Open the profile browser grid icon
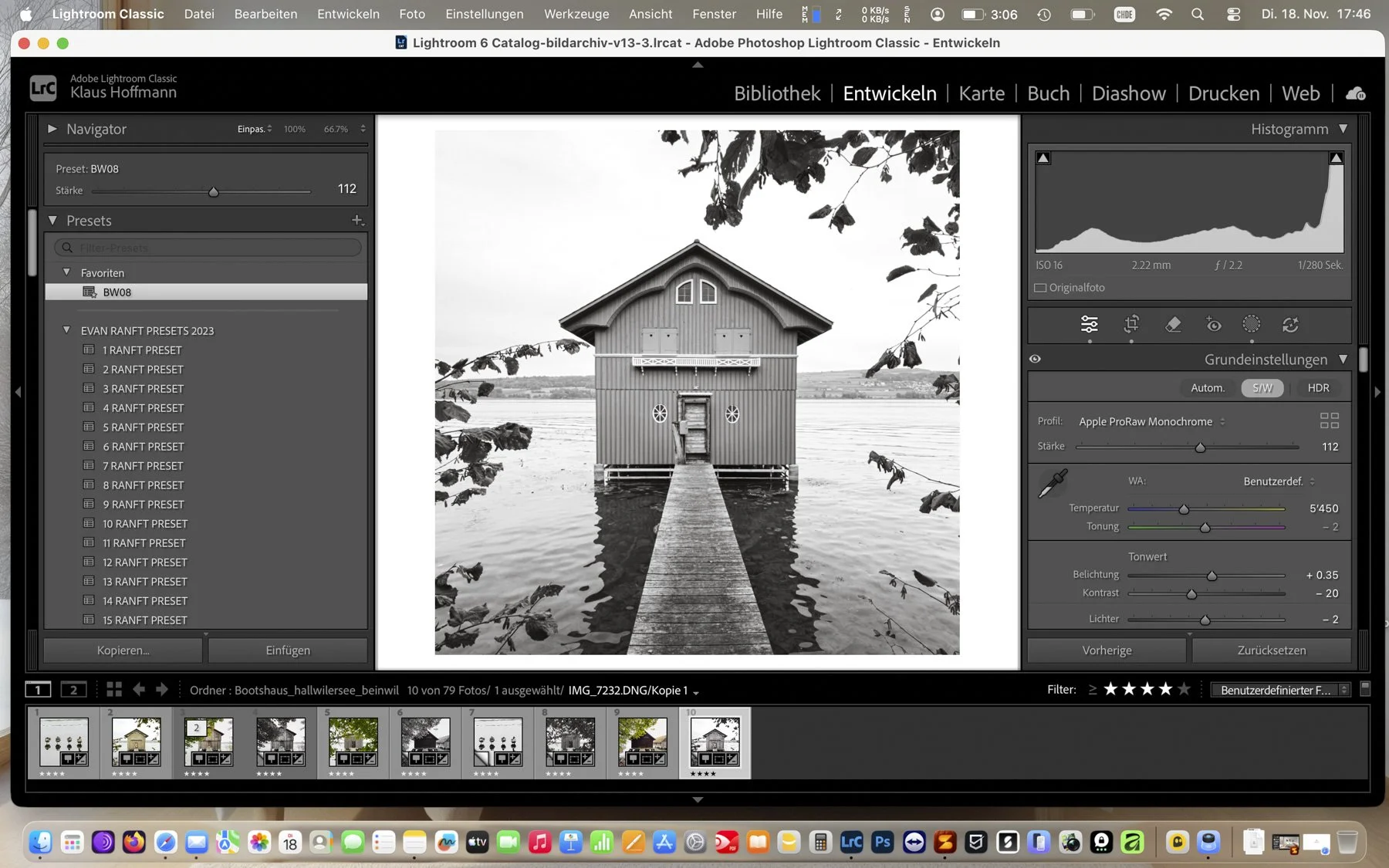1389x868 pixels. 1329,420
